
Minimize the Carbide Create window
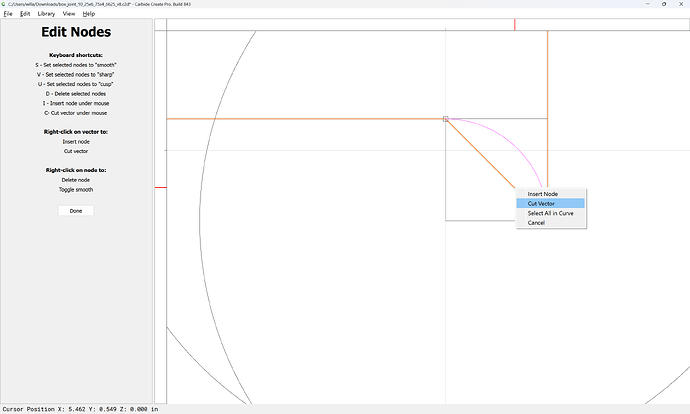tap(647, 4)
